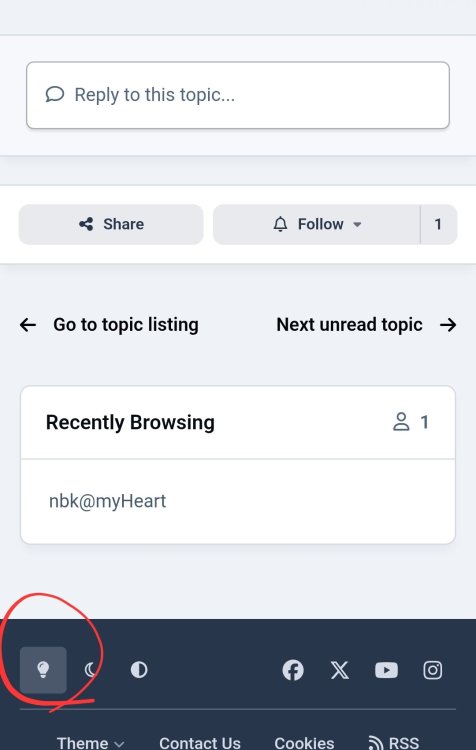Open the nbk@myHeart user profile
Image resolution: width=476 pixels, height=750 pixels.
click(108, 501)
